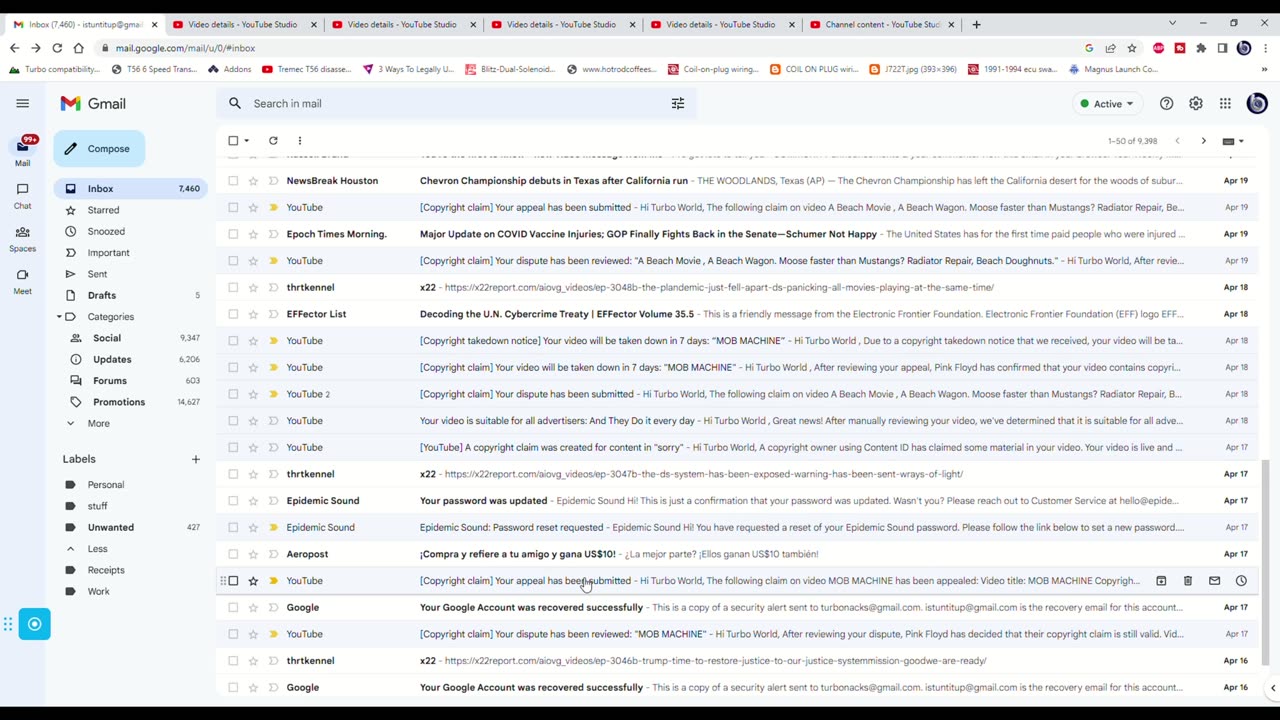Open the Social category

tap(107, 338)
